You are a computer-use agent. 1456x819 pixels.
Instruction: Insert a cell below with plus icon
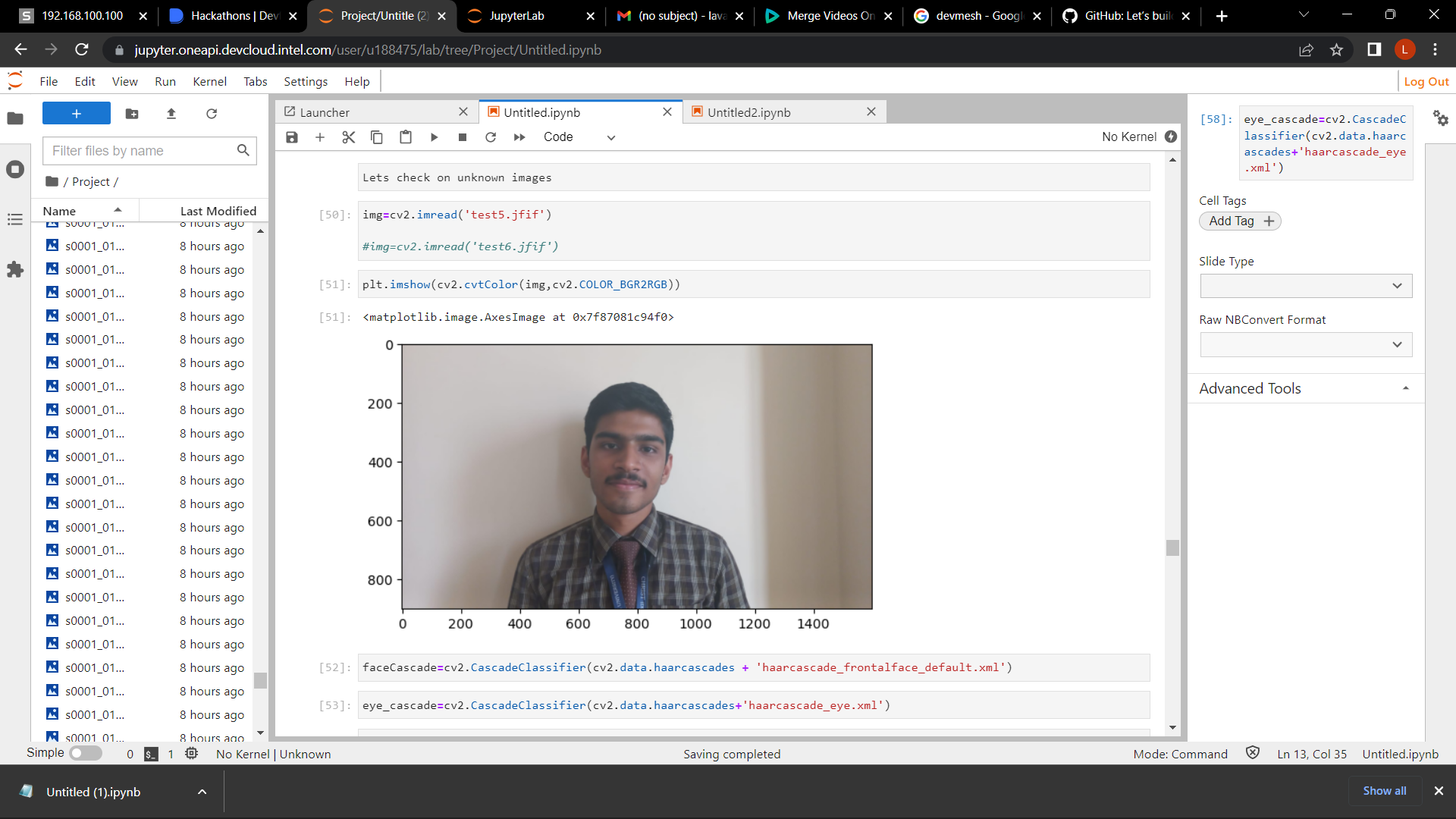[x=320, y=137]
